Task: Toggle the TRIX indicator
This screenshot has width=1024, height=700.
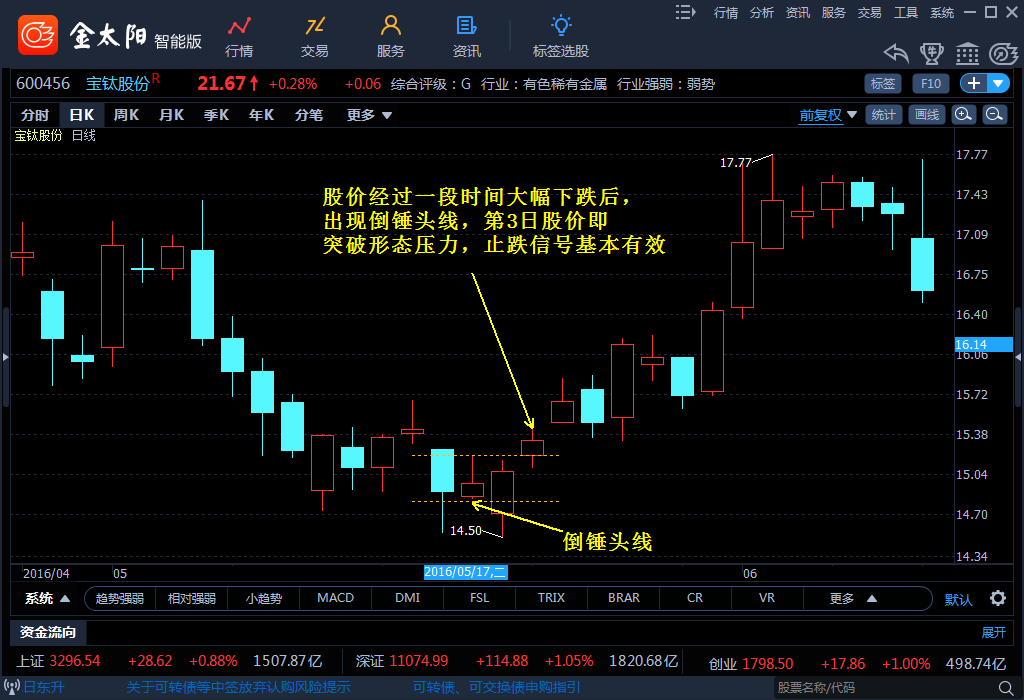Action: (x=551, y=598)
